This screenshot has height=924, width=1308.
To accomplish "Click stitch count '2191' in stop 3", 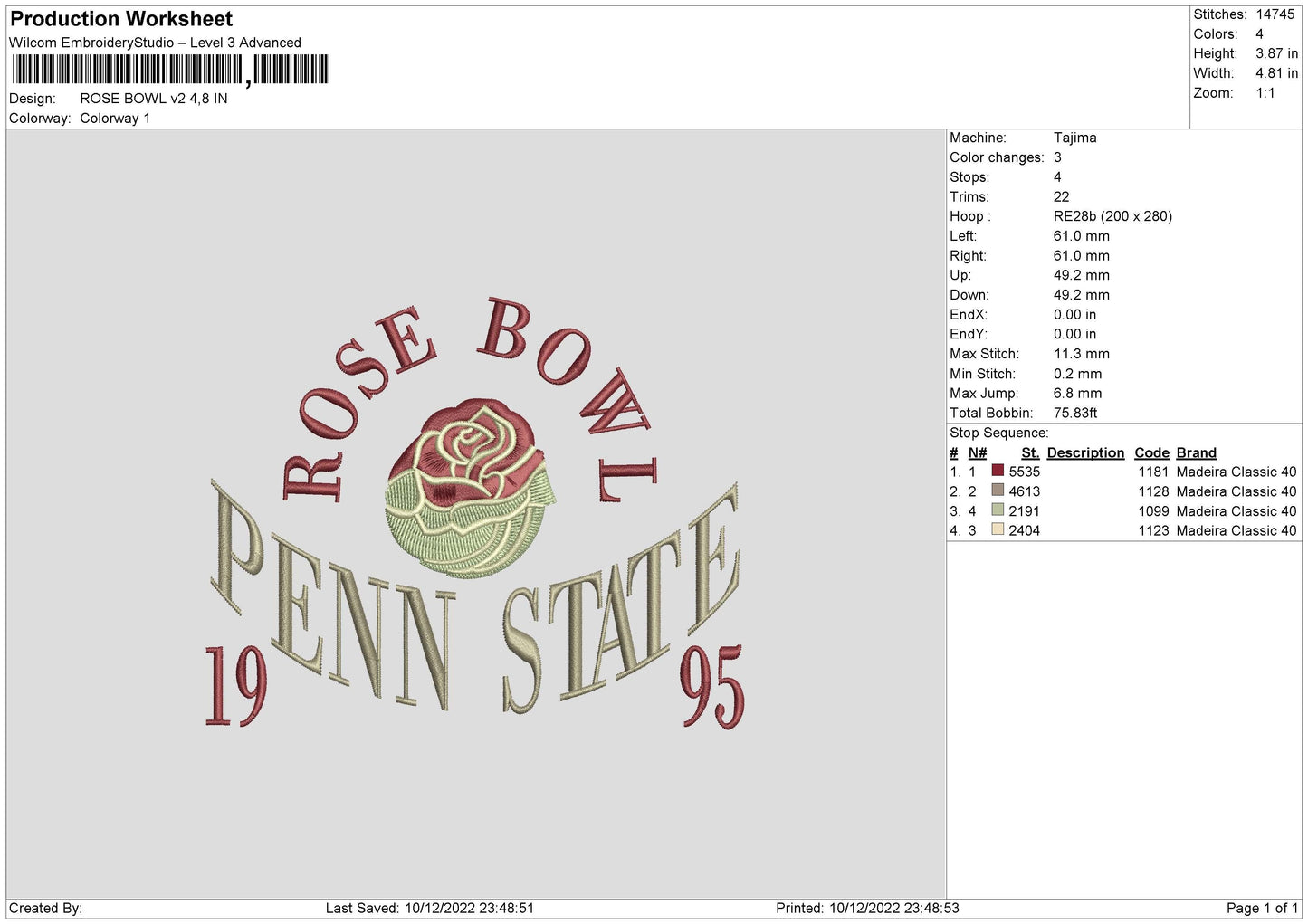I will 1024,511.
